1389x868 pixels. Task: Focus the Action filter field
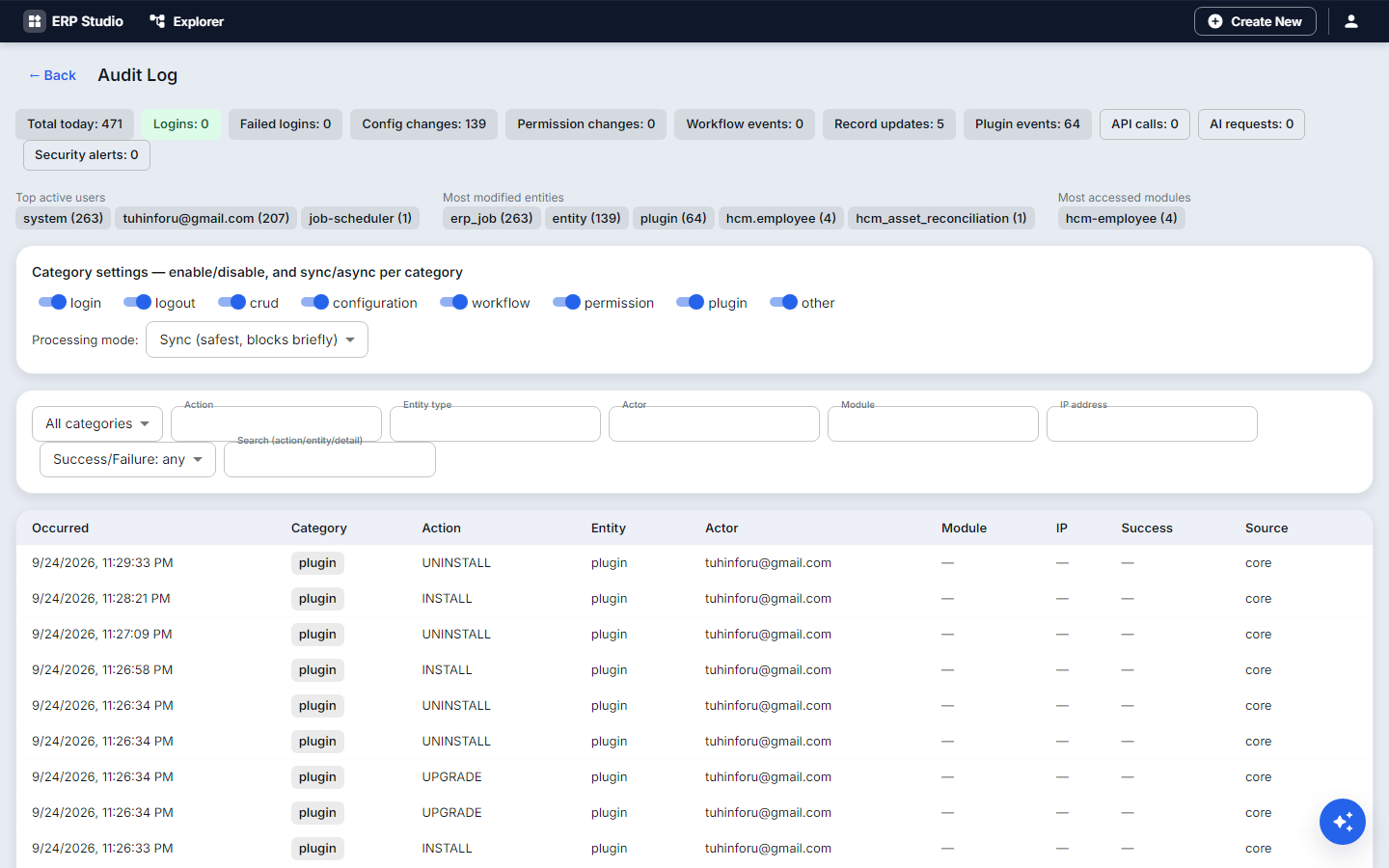(x=276, y=423)
